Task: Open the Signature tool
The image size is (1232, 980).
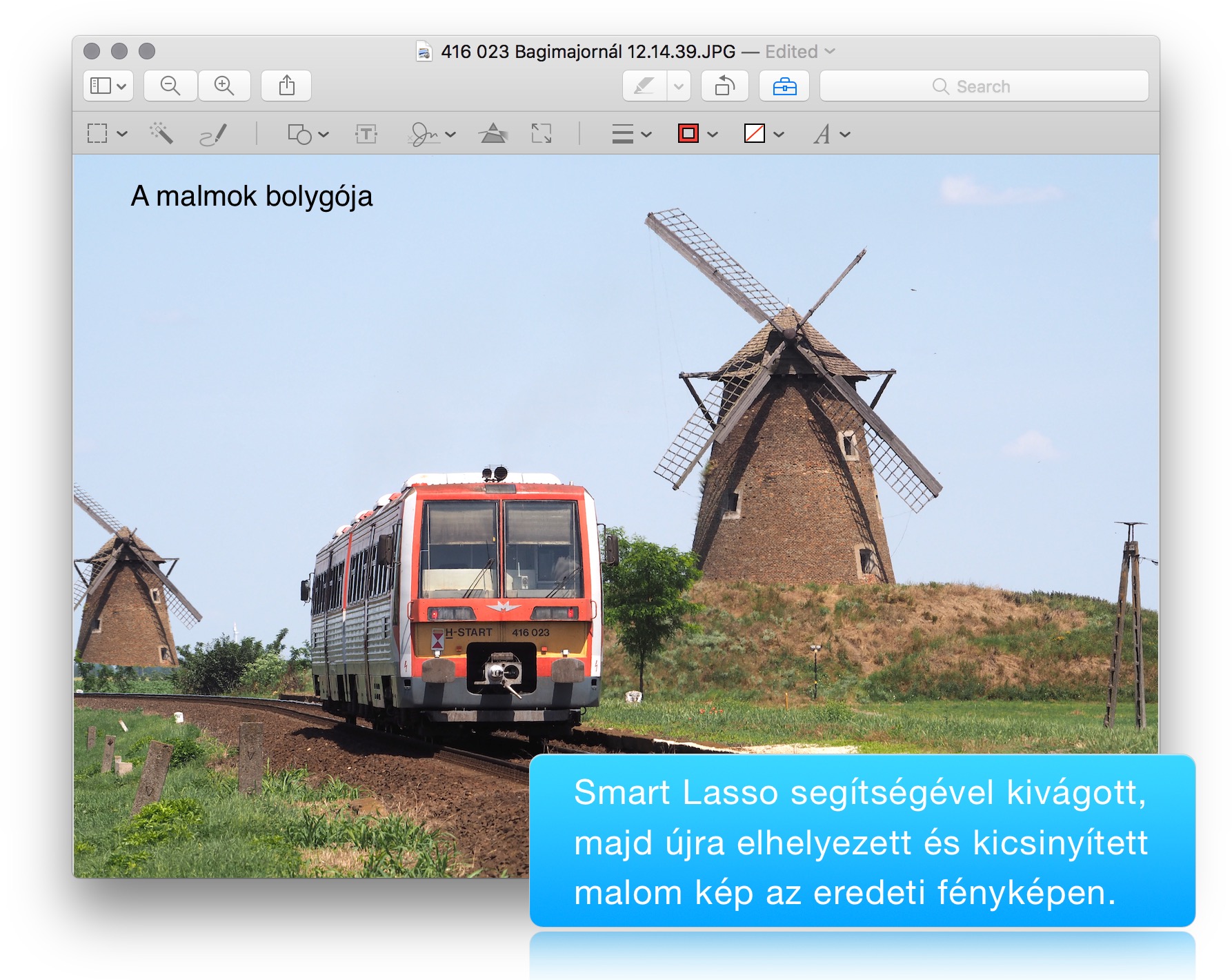Action: 424,134
